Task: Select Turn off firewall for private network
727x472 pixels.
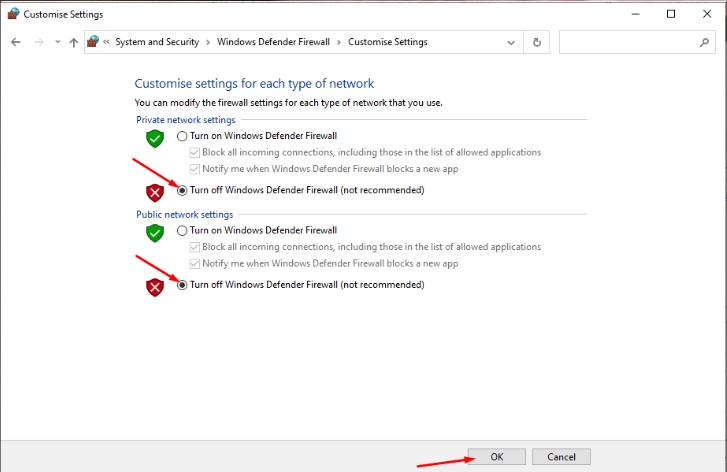Action: (182, 190)
